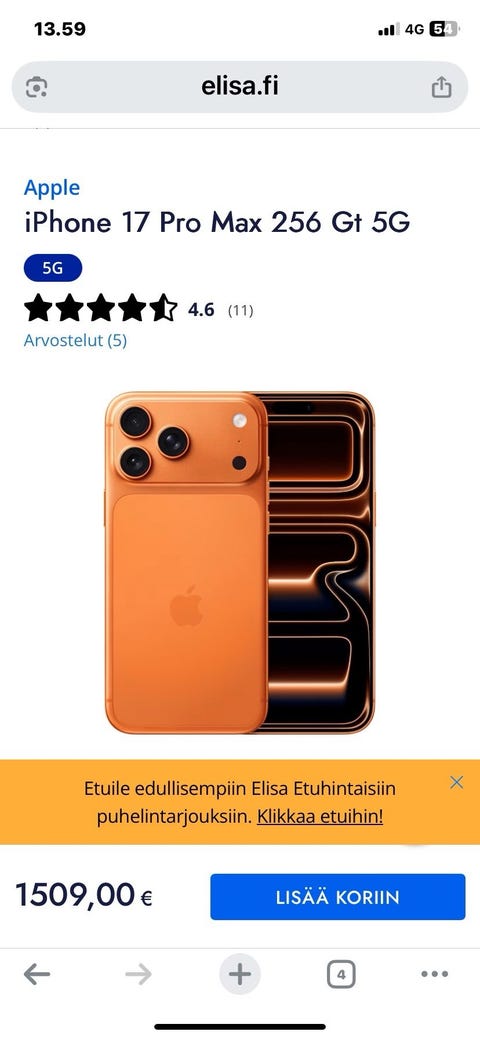The image size is (480, 1039).
Task: Tap the 1509,00 € price text
Action: 84,896
